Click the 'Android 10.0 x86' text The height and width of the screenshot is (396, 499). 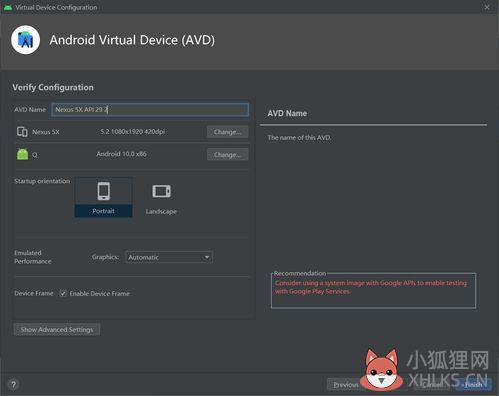[121, 154]
